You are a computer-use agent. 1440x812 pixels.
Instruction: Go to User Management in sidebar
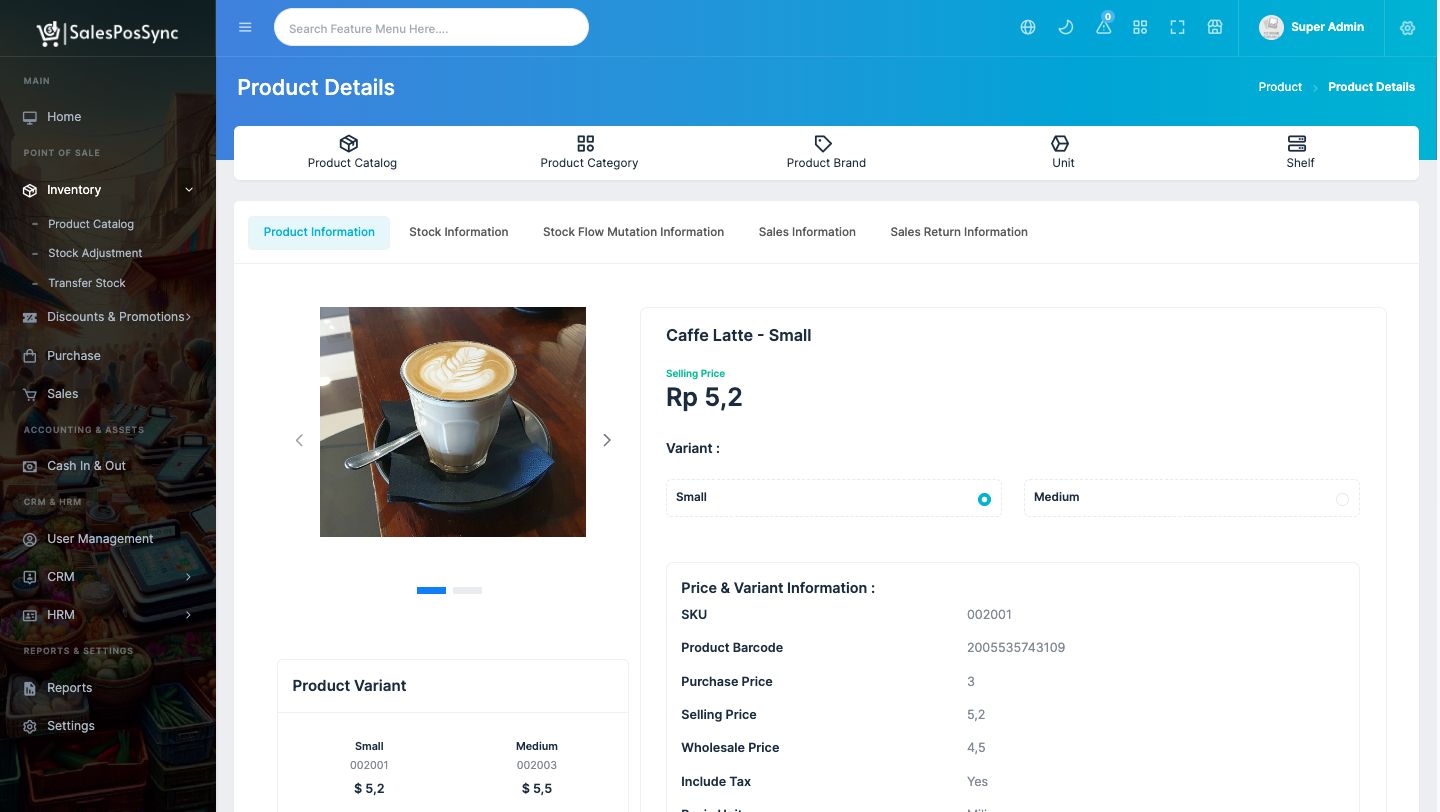tap(100, 539)
